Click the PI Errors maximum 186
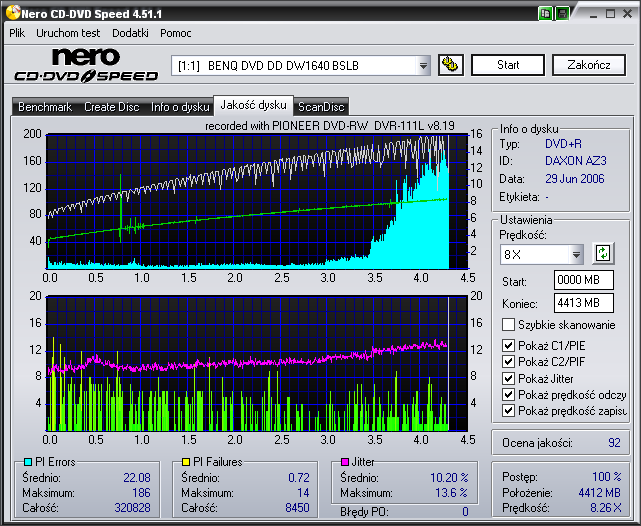The width and height of the screenshot is (641, 526). pos(141,492)
